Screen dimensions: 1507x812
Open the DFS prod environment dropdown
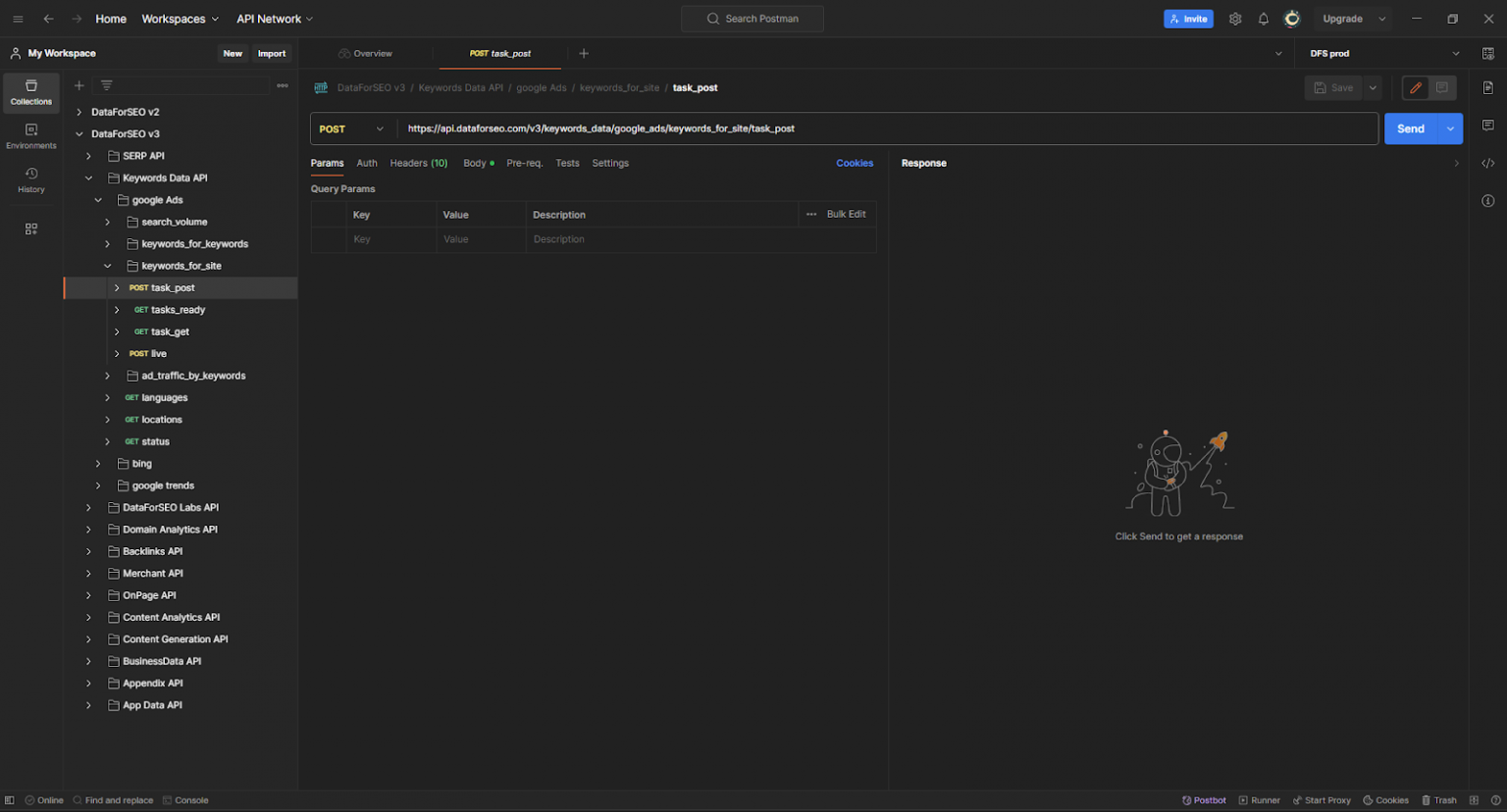(1384, 54)
